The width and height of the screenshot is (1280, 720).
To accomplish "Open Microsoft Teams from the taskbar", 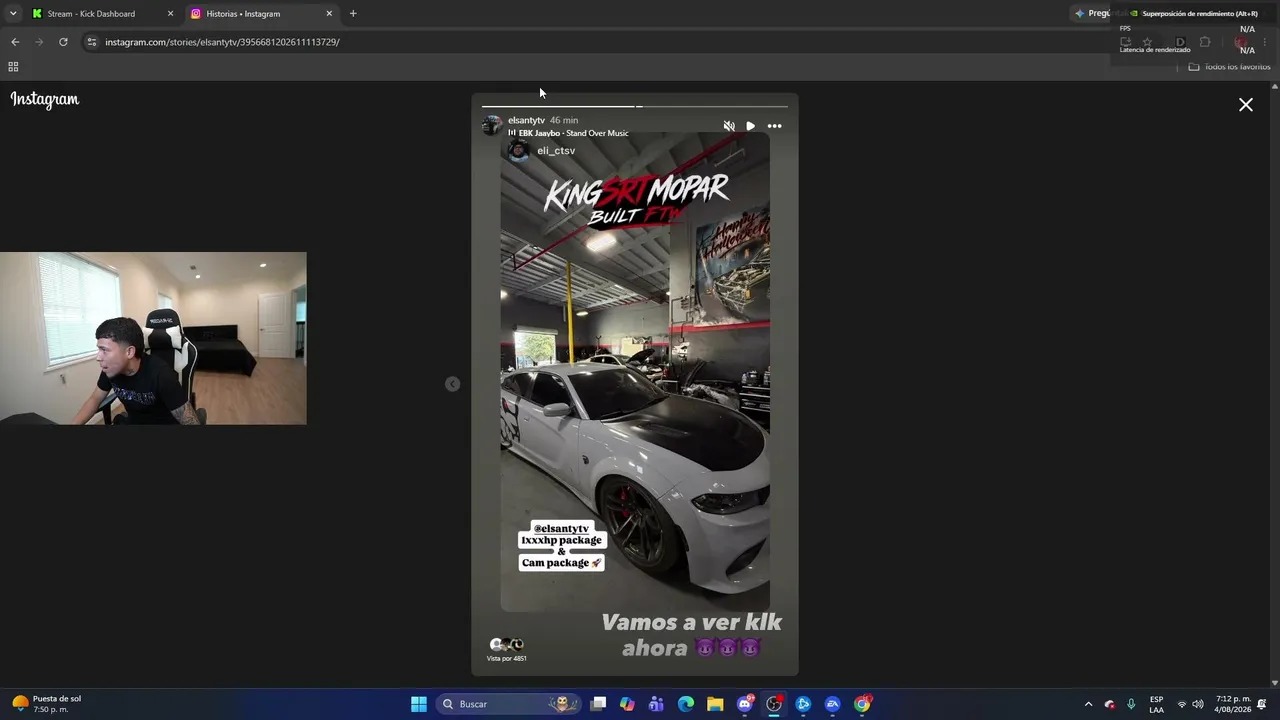I will click(x=656, y=704).
